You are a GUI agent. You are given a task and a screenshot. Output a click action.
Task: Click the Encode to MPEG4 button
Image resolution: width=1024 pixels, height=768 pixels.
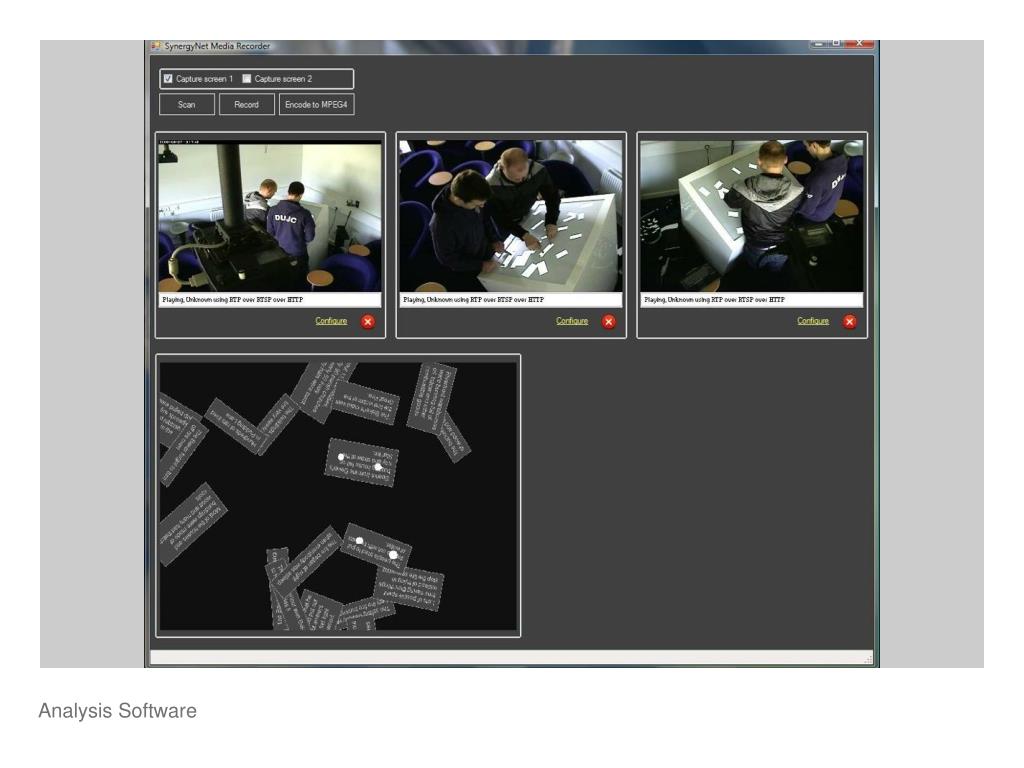[x=316, y=105]
